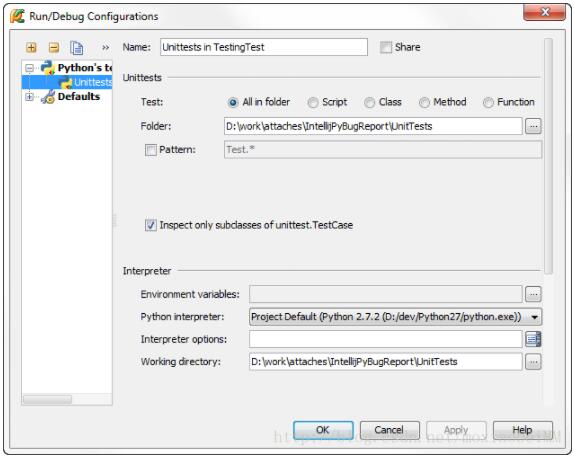Viewport: 574px width, 457px height.
Task: Open the Environment variables editor button
Action: pyautogui.click(x=533, y=294)
